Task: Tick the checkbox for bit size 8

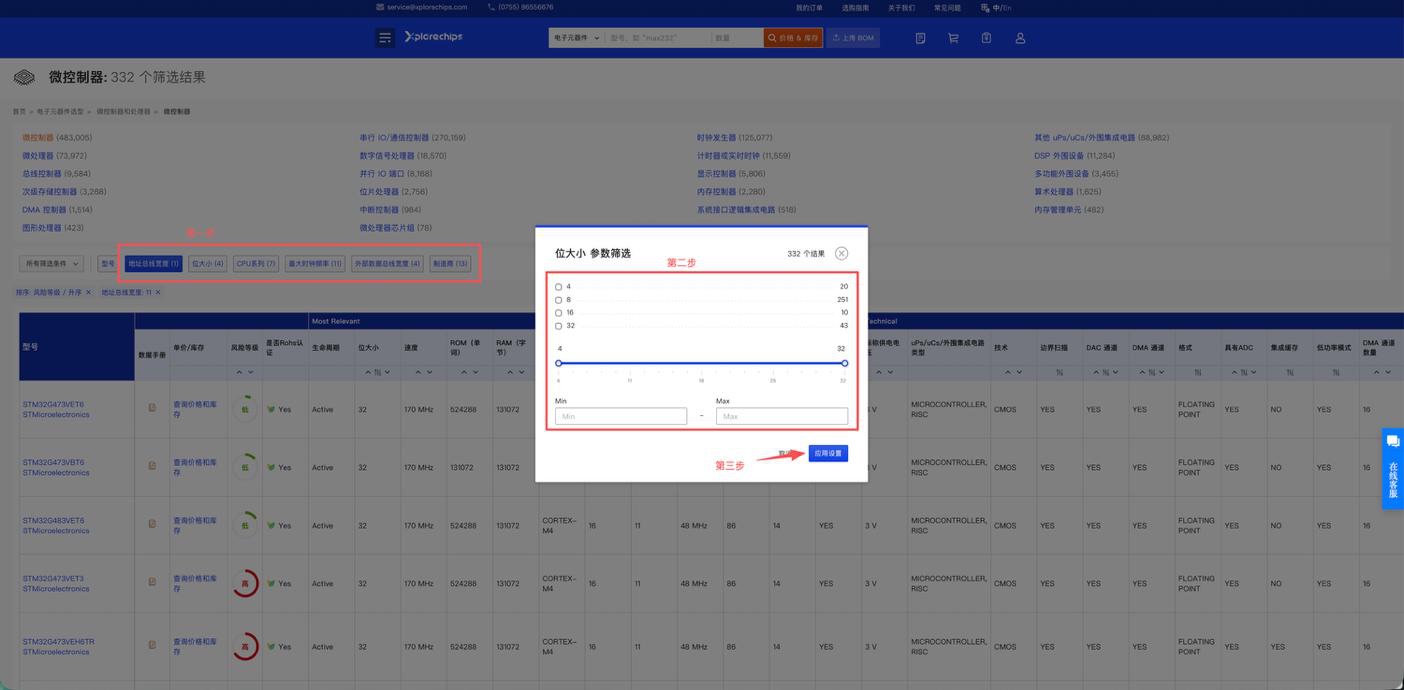Action: (x=559, y=300)
